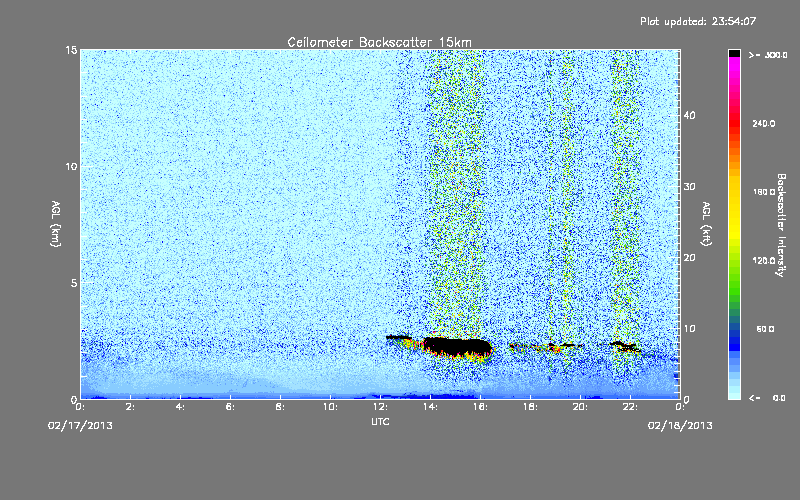The height and width of the screenshot is (500, 800).
Task: Click the 6: hour tick label
Action: click(x=230, y=407)
